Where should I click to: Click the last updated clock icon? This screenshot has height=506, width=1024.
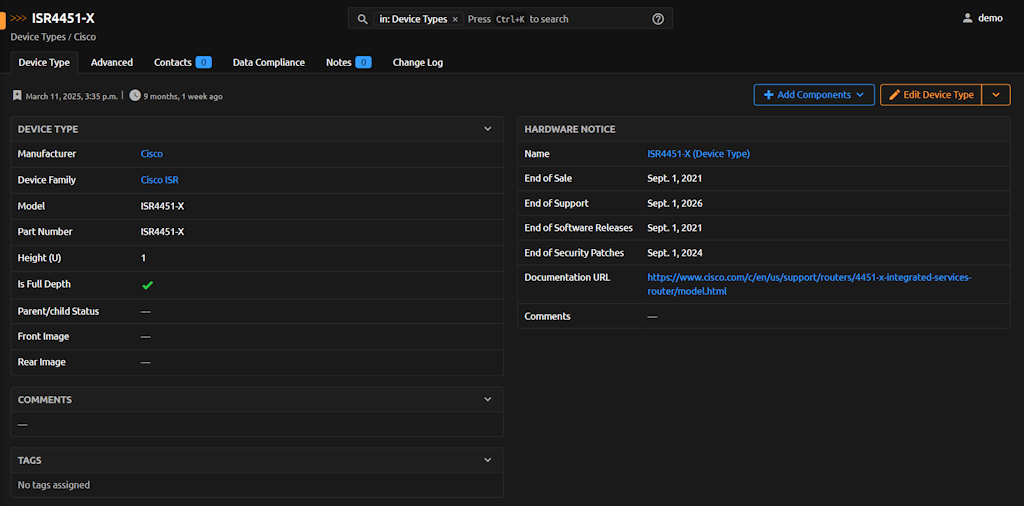(x=135, y=96)
